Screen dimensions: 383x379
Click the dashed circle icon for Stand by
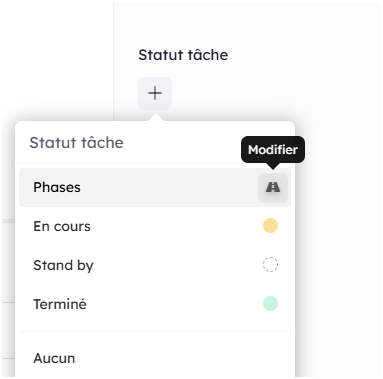point(270,265)
